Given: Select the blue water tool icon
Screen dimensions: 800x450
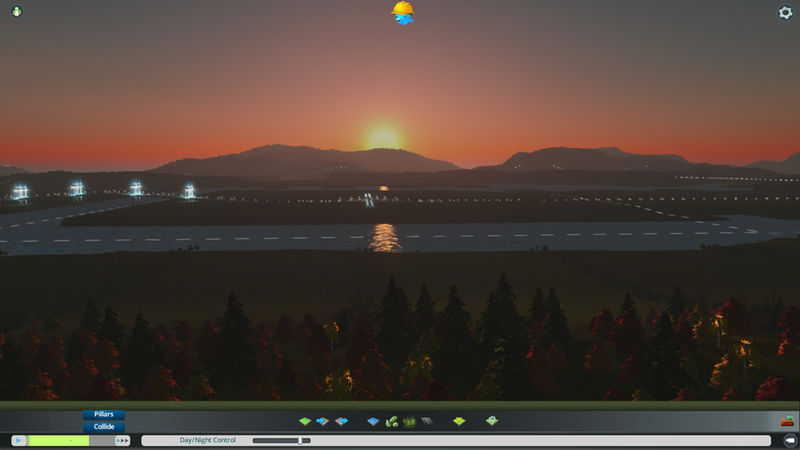Looking at the screenshot, I should 373,422.
